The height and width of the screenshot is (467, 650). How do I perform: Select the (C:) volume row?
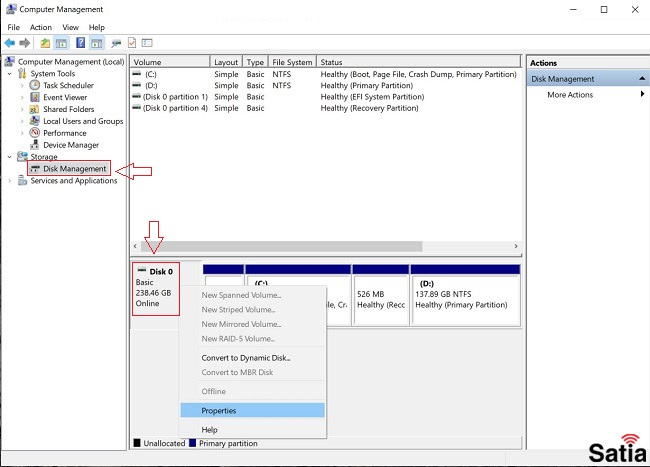click(x=325, y=74)
